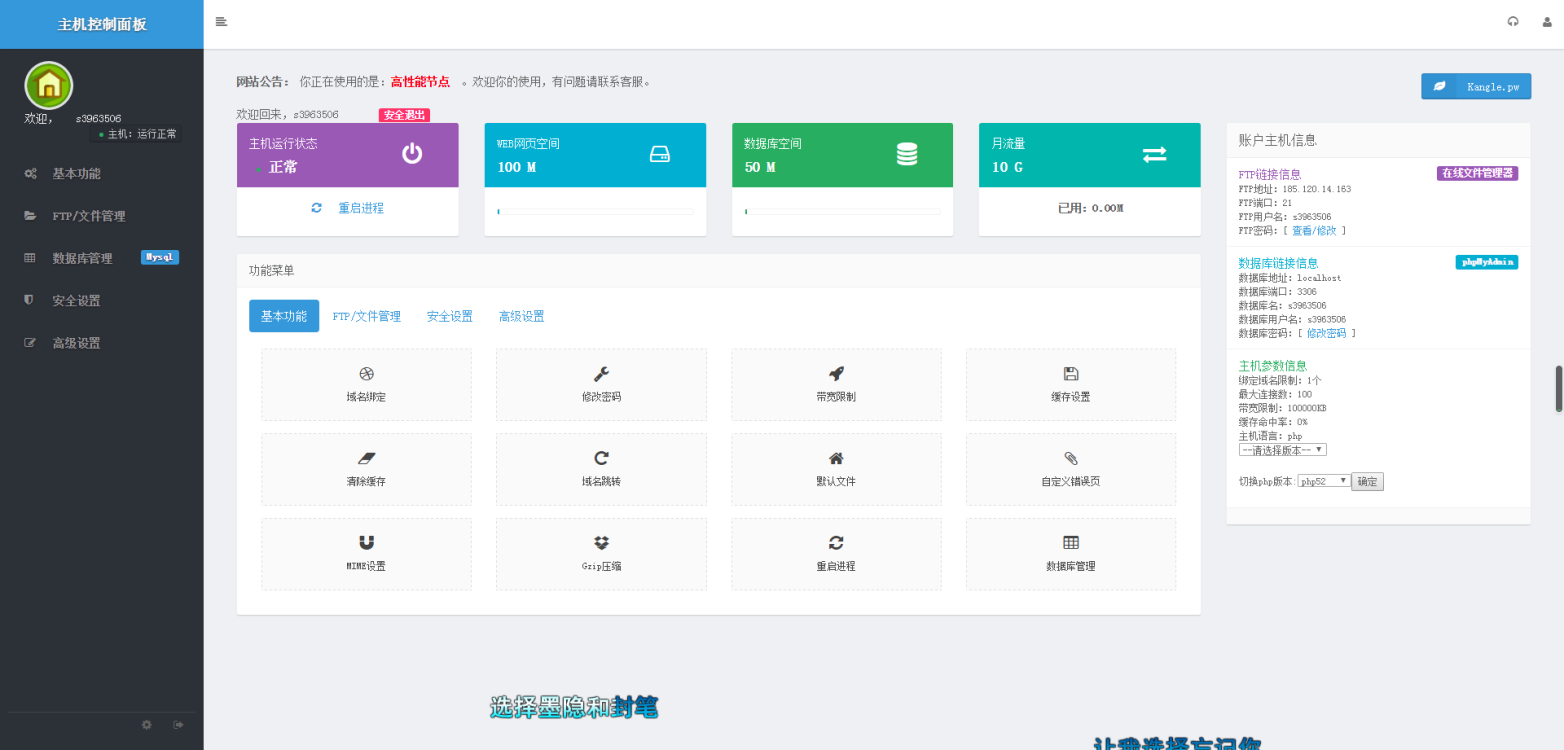Click the transfer arrows icon on 月流量 card

[1154, 154]
